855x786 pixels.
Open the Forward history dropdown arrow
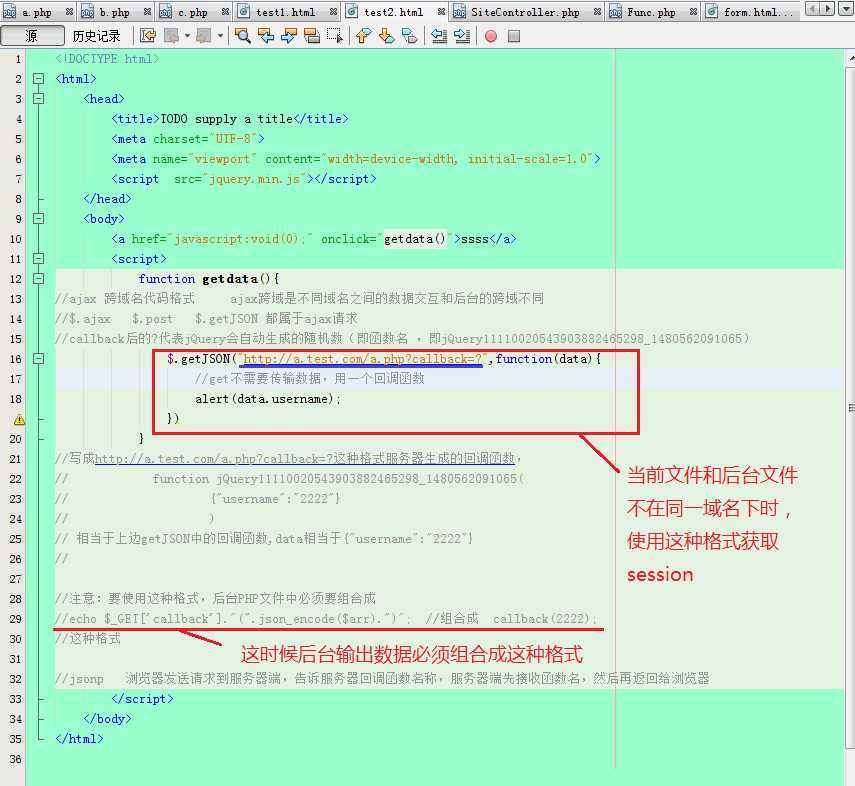coord(220,36)
